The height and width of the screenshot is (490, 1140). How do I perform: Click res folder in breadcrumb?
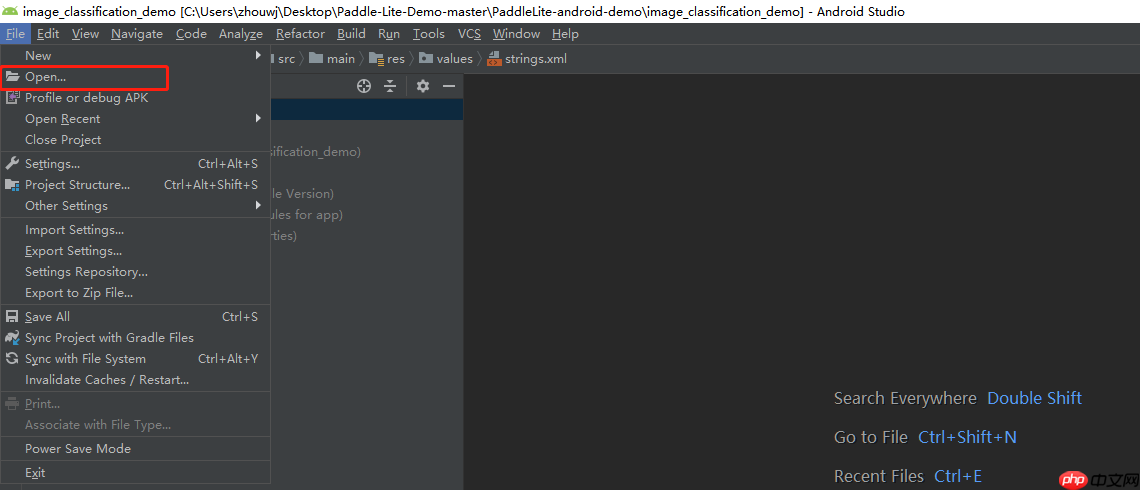(396, 59)
